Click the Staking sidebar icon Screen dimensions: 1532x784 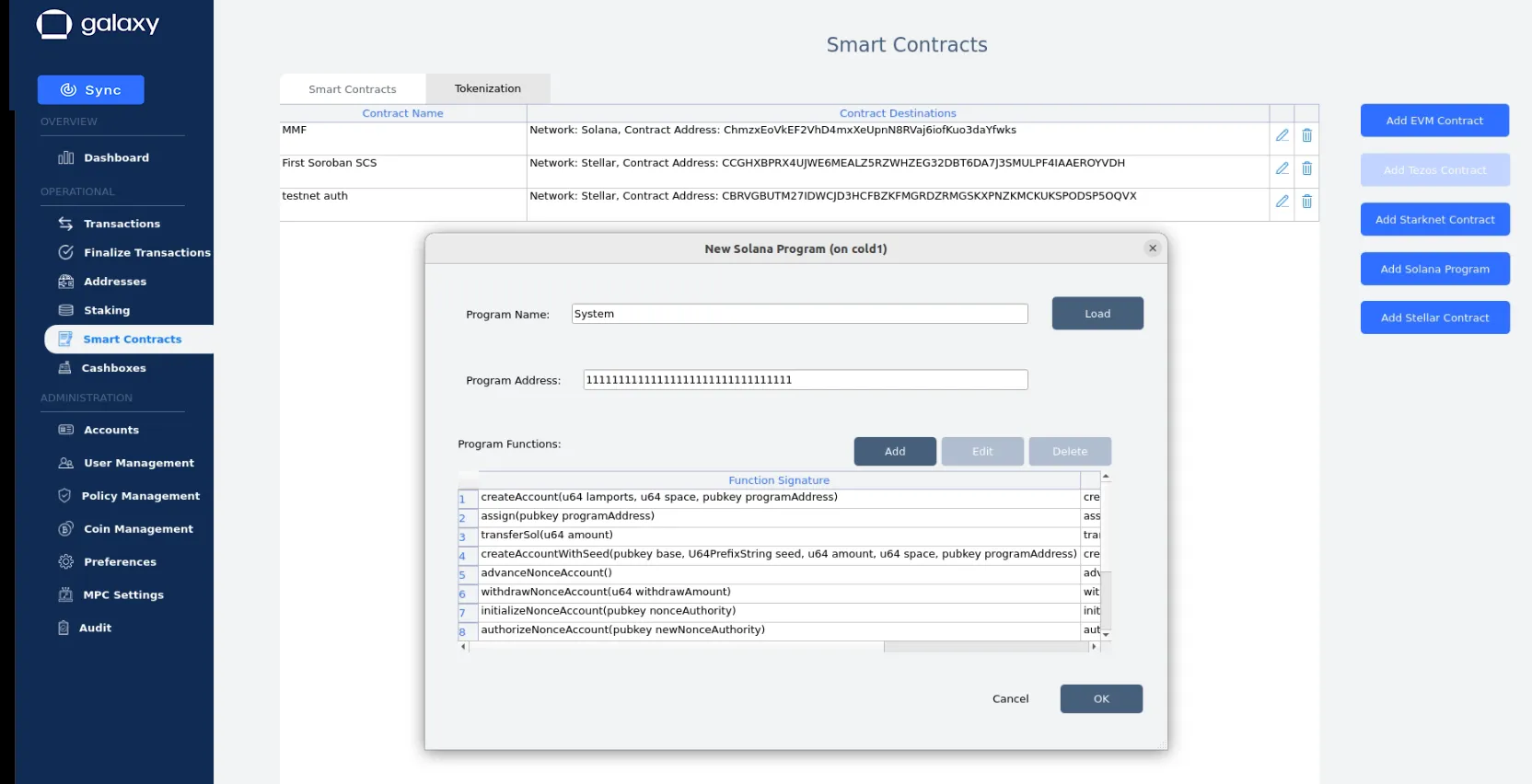point(65,310)
